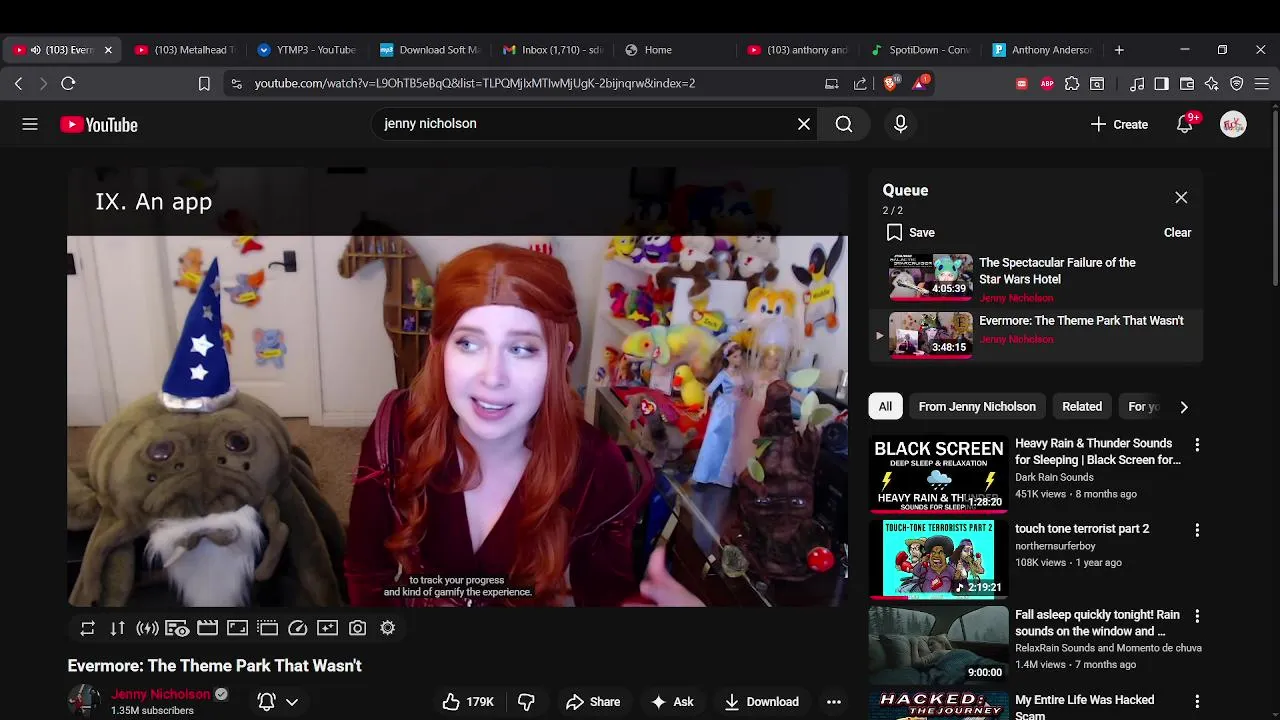Screen dimensions: 1280x720
Task: Open the Jenny Nicholson channel avatar
Action: pyautogui.click(x=84, y=701)
